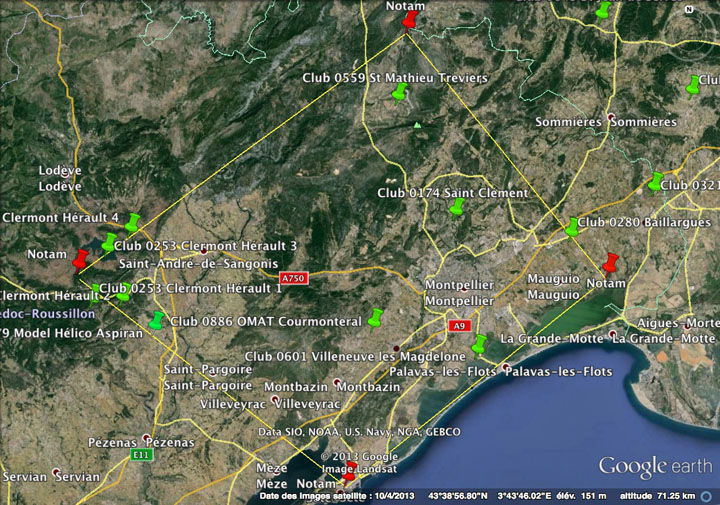Select the green Clermont Herault 4 pushpin
The image size is (720, 505).
pos(132,222)
